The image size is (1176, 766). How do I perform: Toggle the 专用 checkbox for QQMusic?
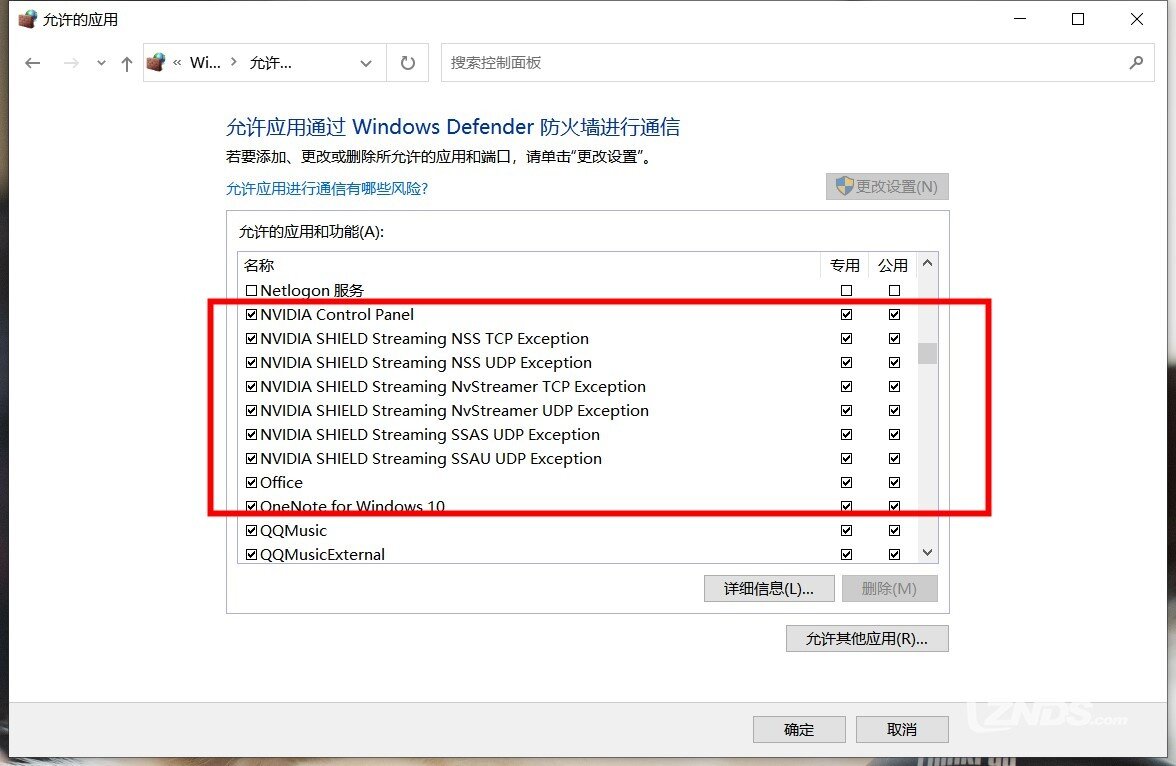click(x=847, y=530)
